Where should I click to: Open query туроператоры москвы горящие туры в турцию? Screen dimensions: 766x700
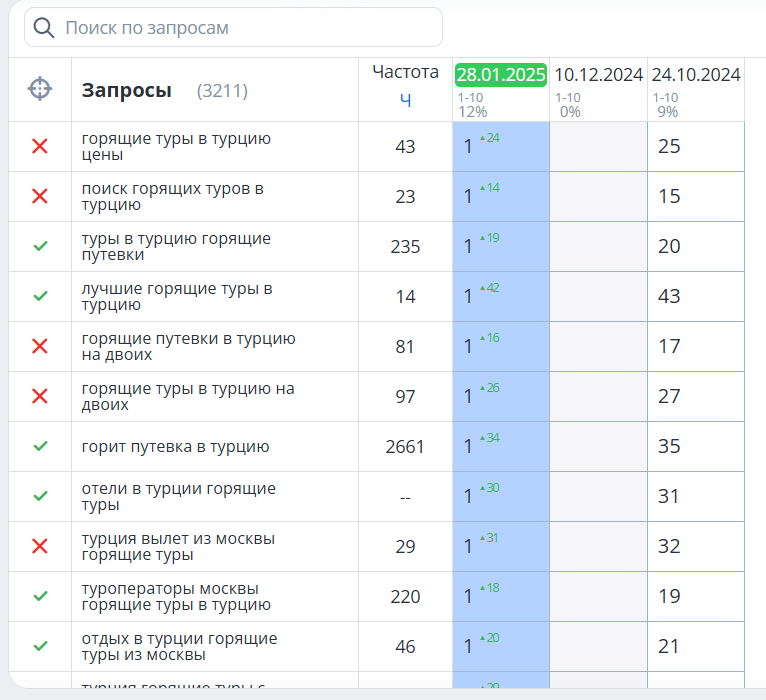click(x=176, y=596)
